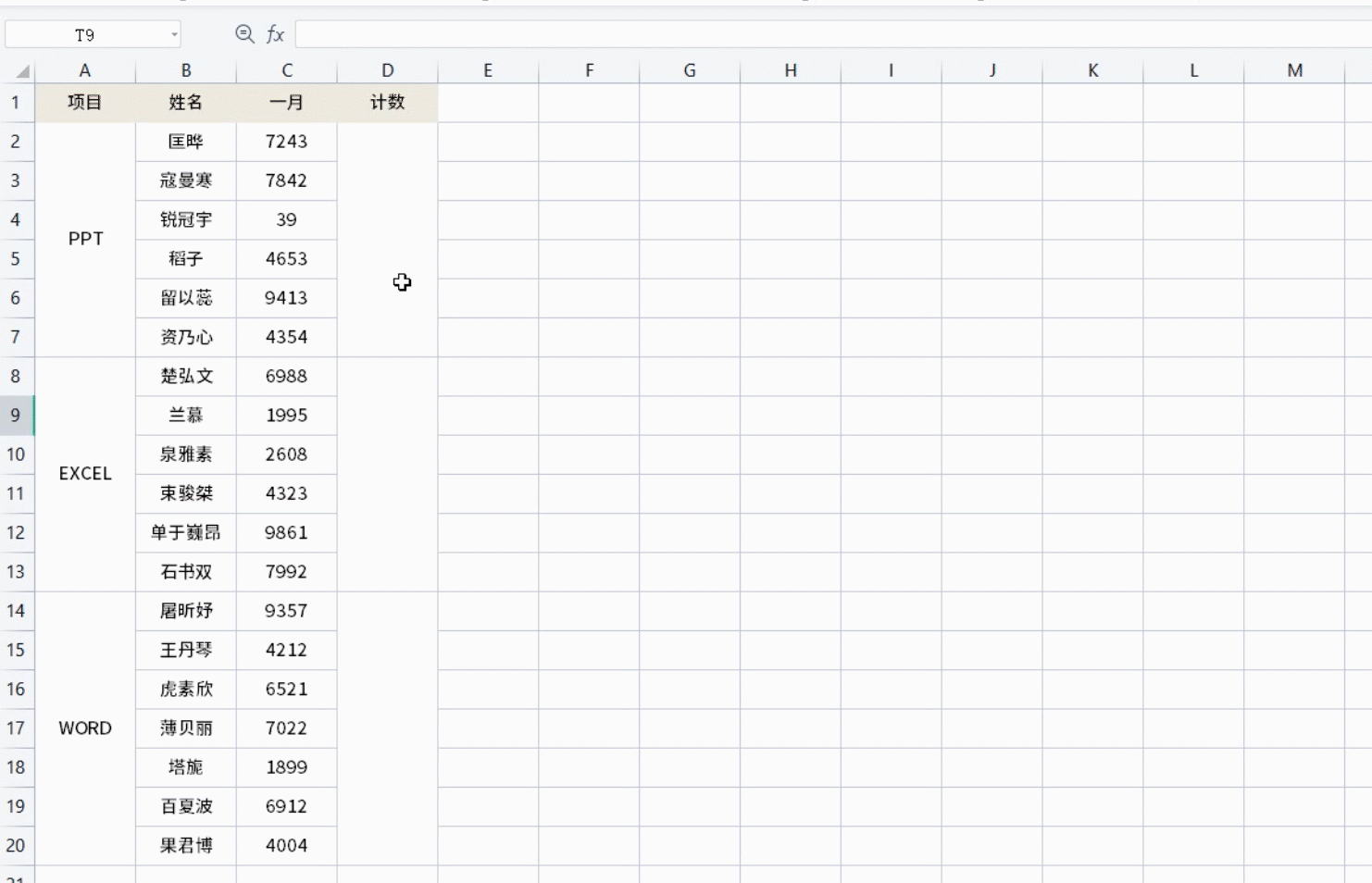Click the name cell 王丹琴

[x=186, y=650]
